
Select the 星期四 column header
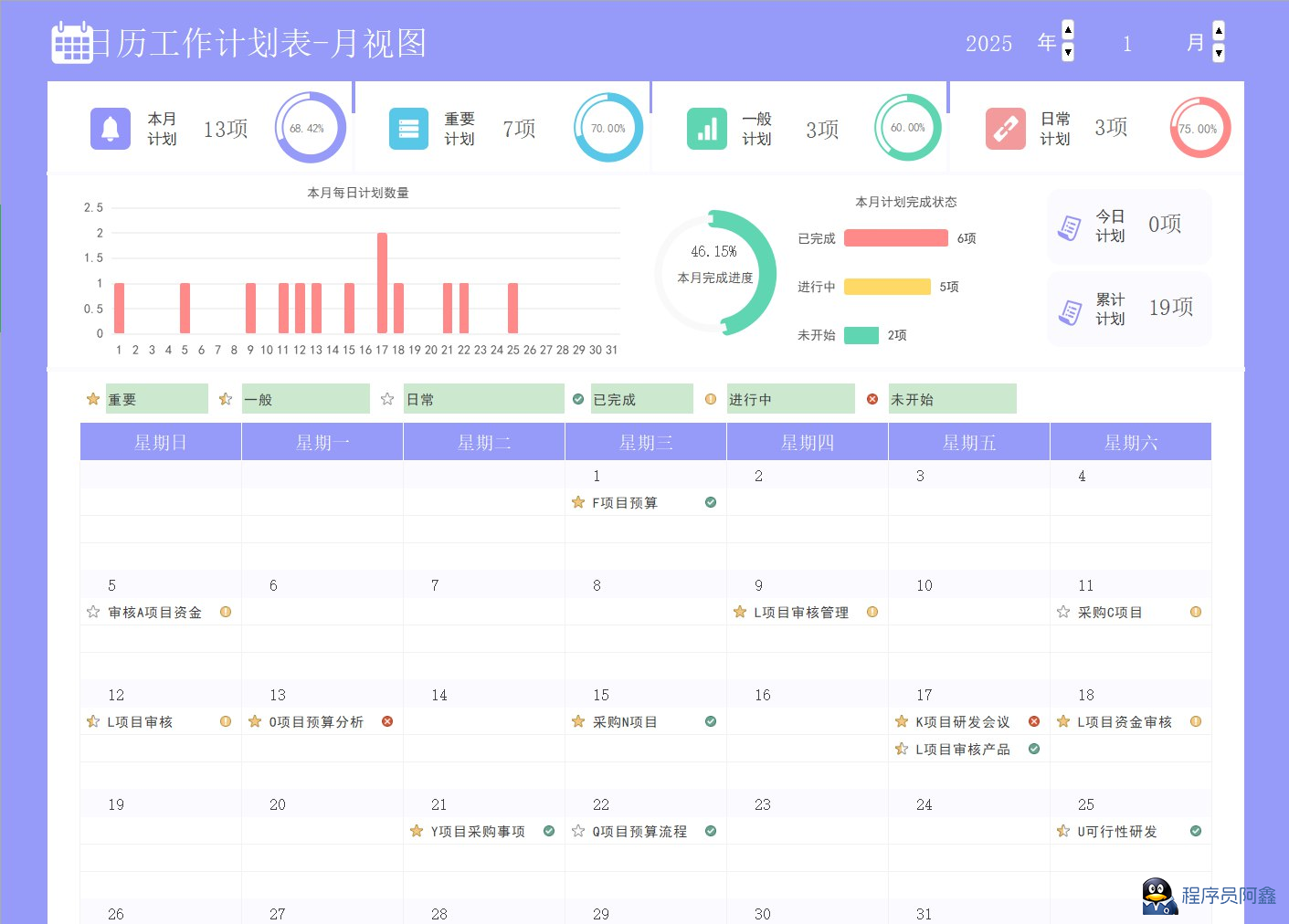click(x=808, y=442)
